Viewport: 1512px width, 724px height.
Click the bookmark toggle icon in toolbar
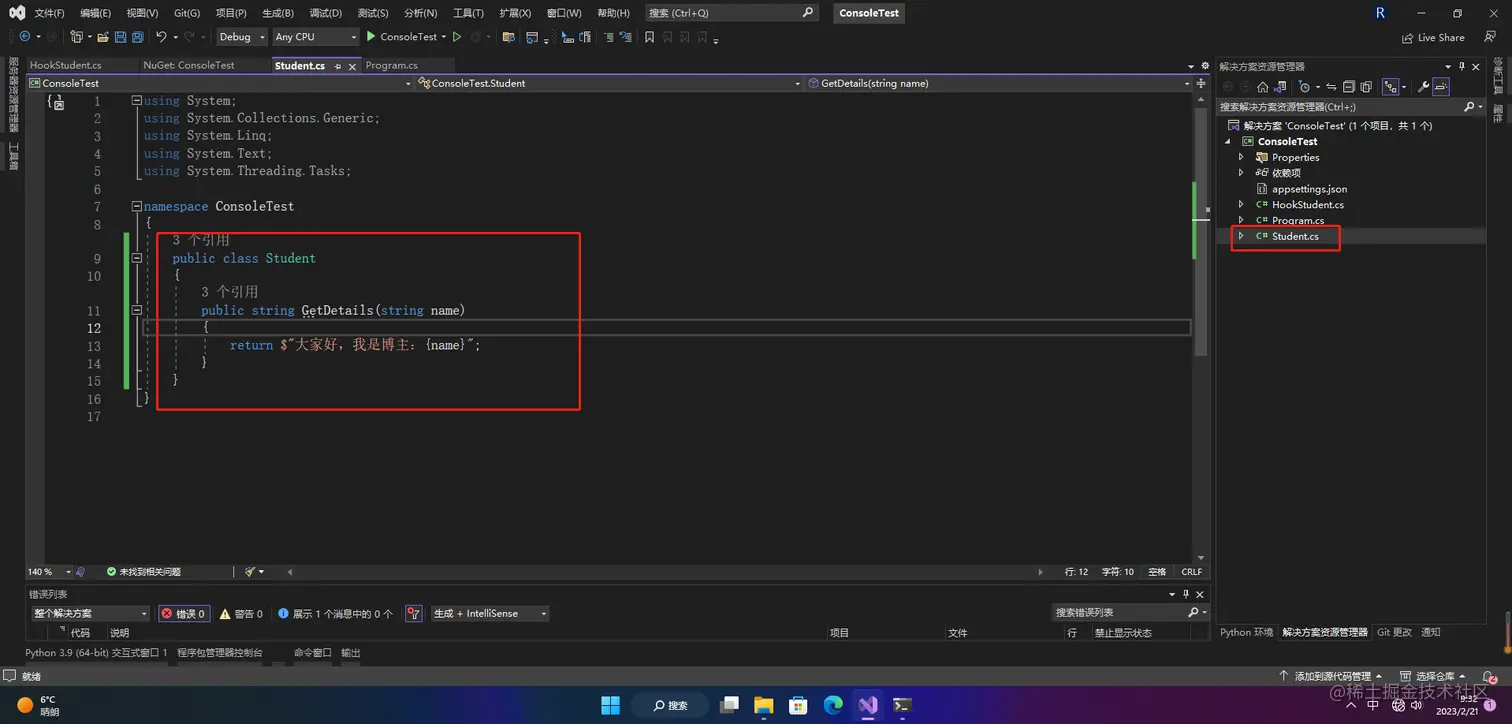tap(649, 37)
